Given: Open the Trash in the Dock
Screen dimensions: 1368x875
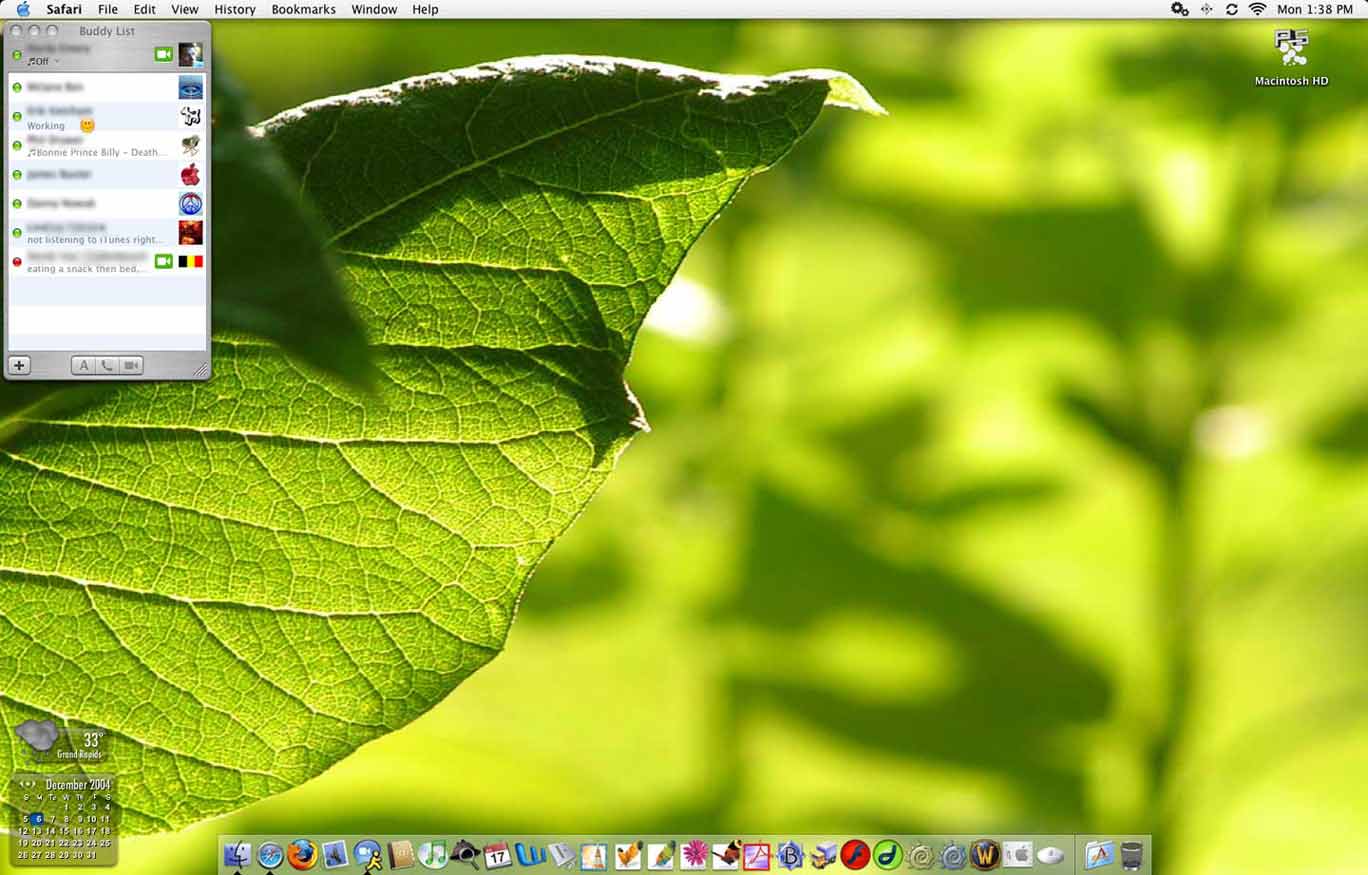Looking at the screenshot, I should [x=1131, y=855].
